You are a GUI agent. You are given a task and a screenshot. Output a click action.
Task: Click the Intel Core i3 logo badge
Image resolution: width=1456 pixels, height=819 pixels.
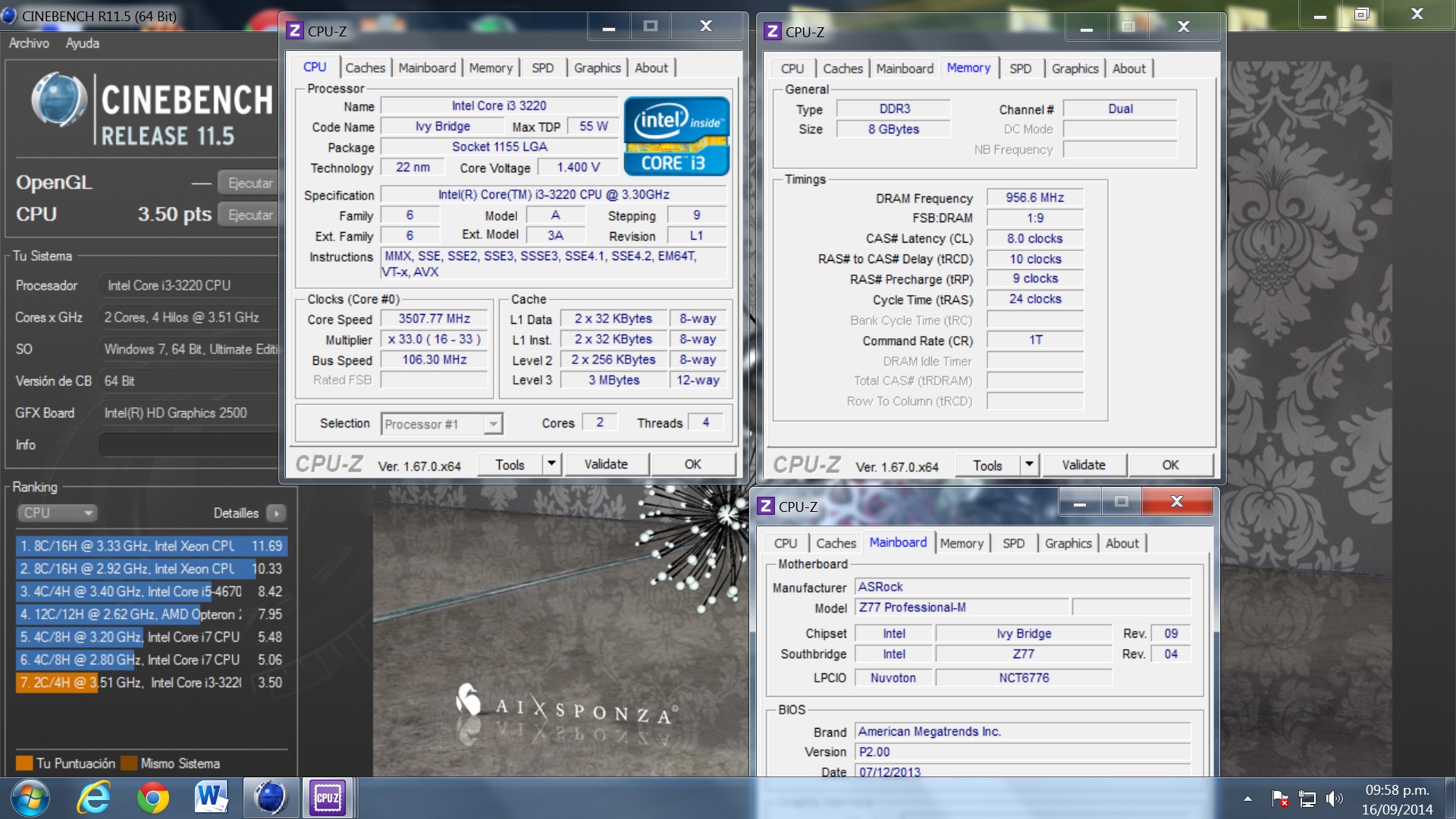[676, 136]
